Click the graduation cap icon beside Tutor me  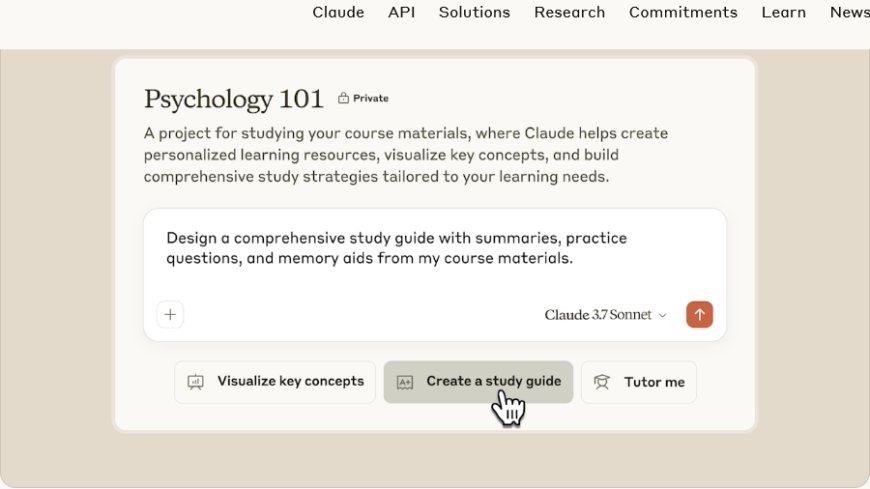(602, 382)
